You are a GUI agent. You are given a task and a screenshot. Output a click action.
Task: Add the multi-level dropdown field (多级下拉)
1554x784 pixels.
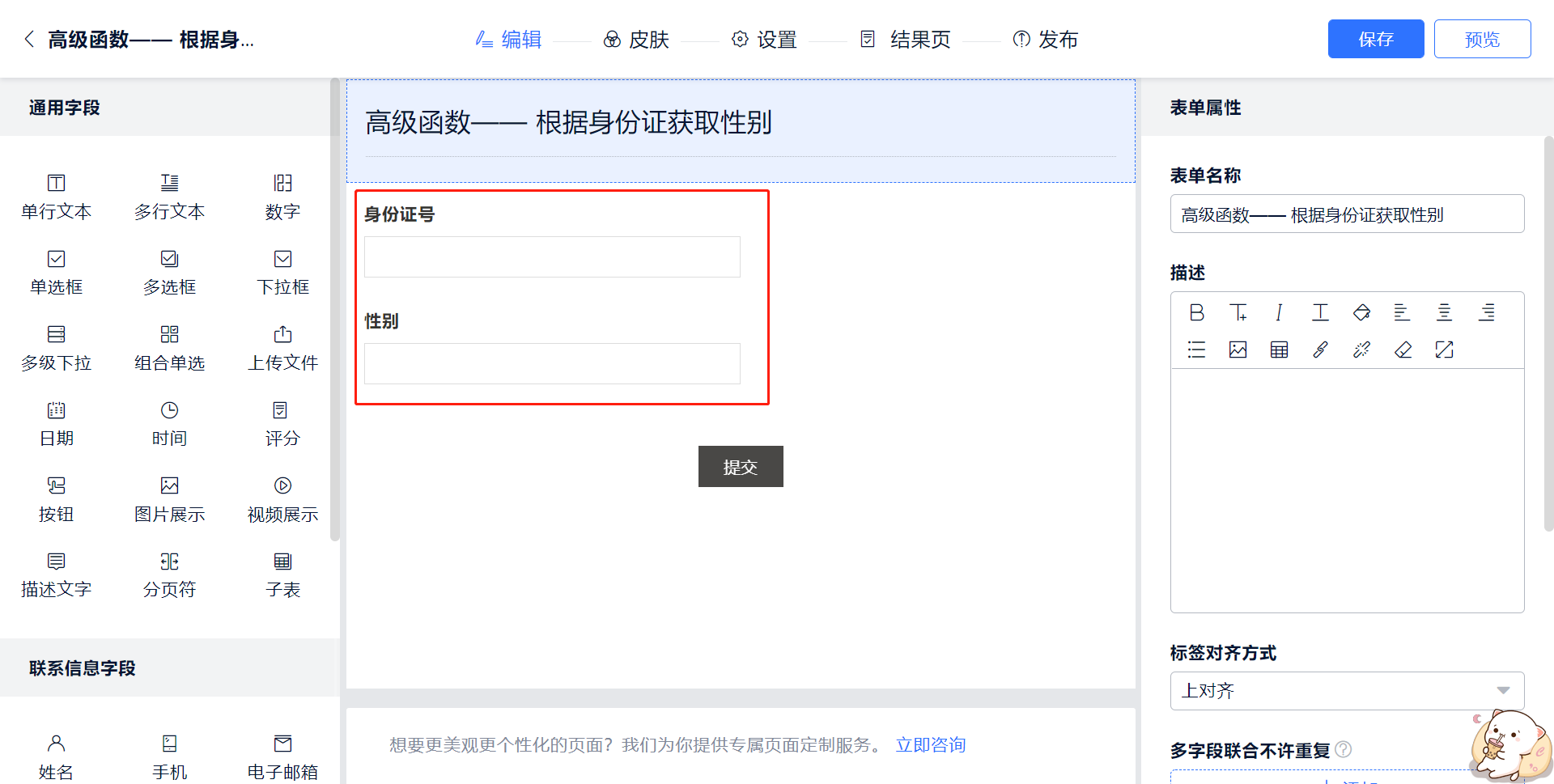tap(56, 348)
